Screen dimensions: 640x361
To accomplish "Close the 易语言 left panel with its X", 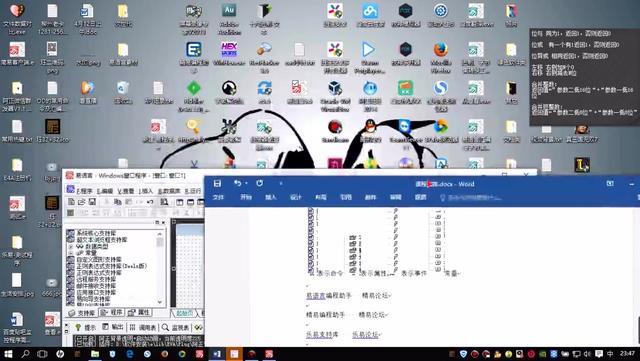I will [x=163, y=223].
